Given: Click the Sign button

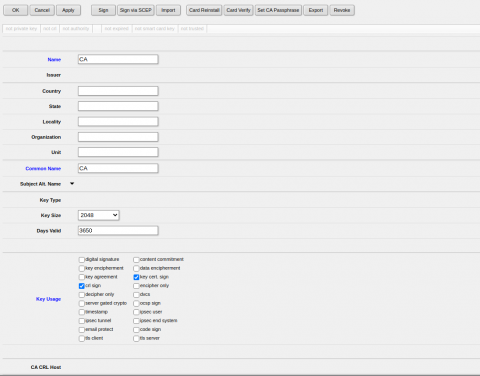Looking at the screenshot, I should (103, 10).
